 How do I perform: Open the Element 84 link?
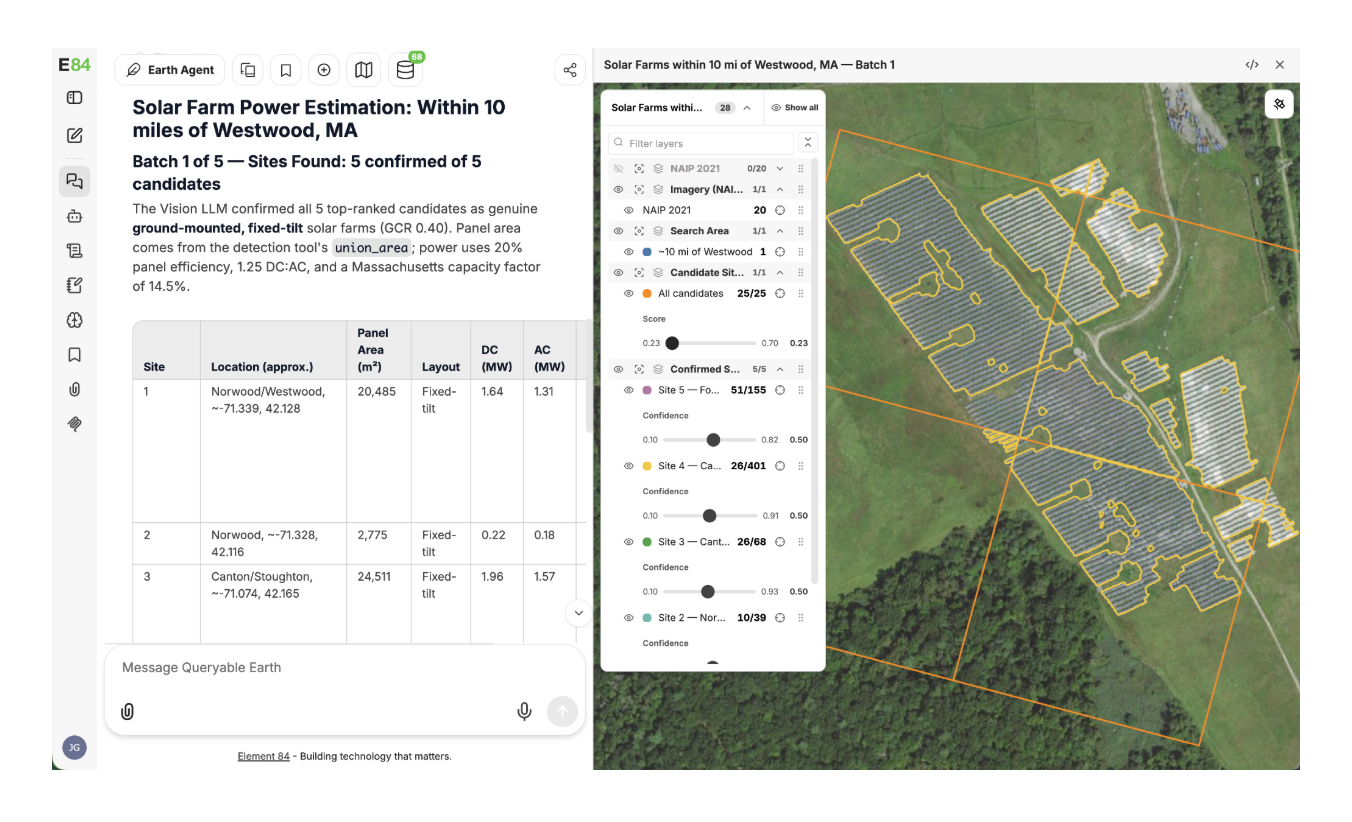[x=263, y=757]
